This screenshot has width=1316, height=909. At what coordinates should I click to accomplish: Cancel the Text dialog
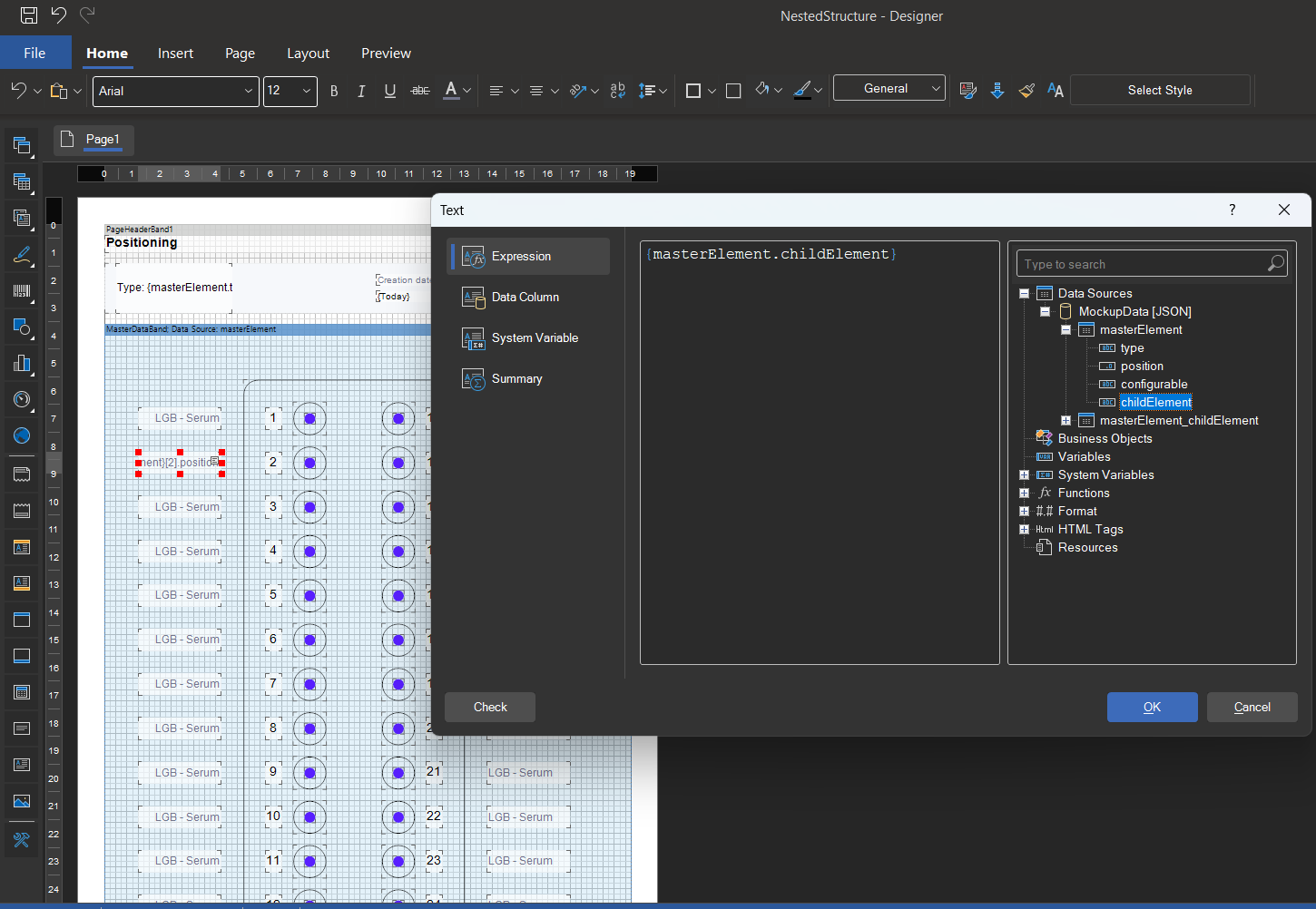click(x=1252, y=707)
